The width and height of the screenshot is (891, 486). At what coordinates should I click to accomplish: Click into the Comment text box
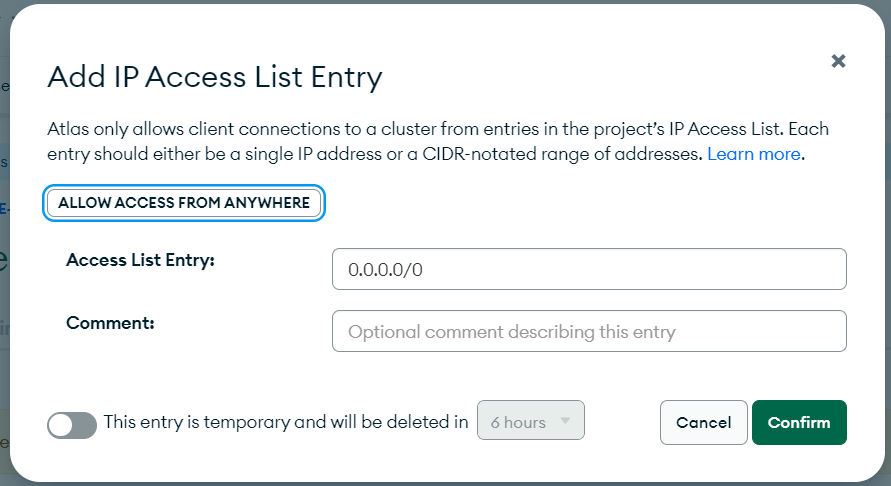[x=589, y=331]
